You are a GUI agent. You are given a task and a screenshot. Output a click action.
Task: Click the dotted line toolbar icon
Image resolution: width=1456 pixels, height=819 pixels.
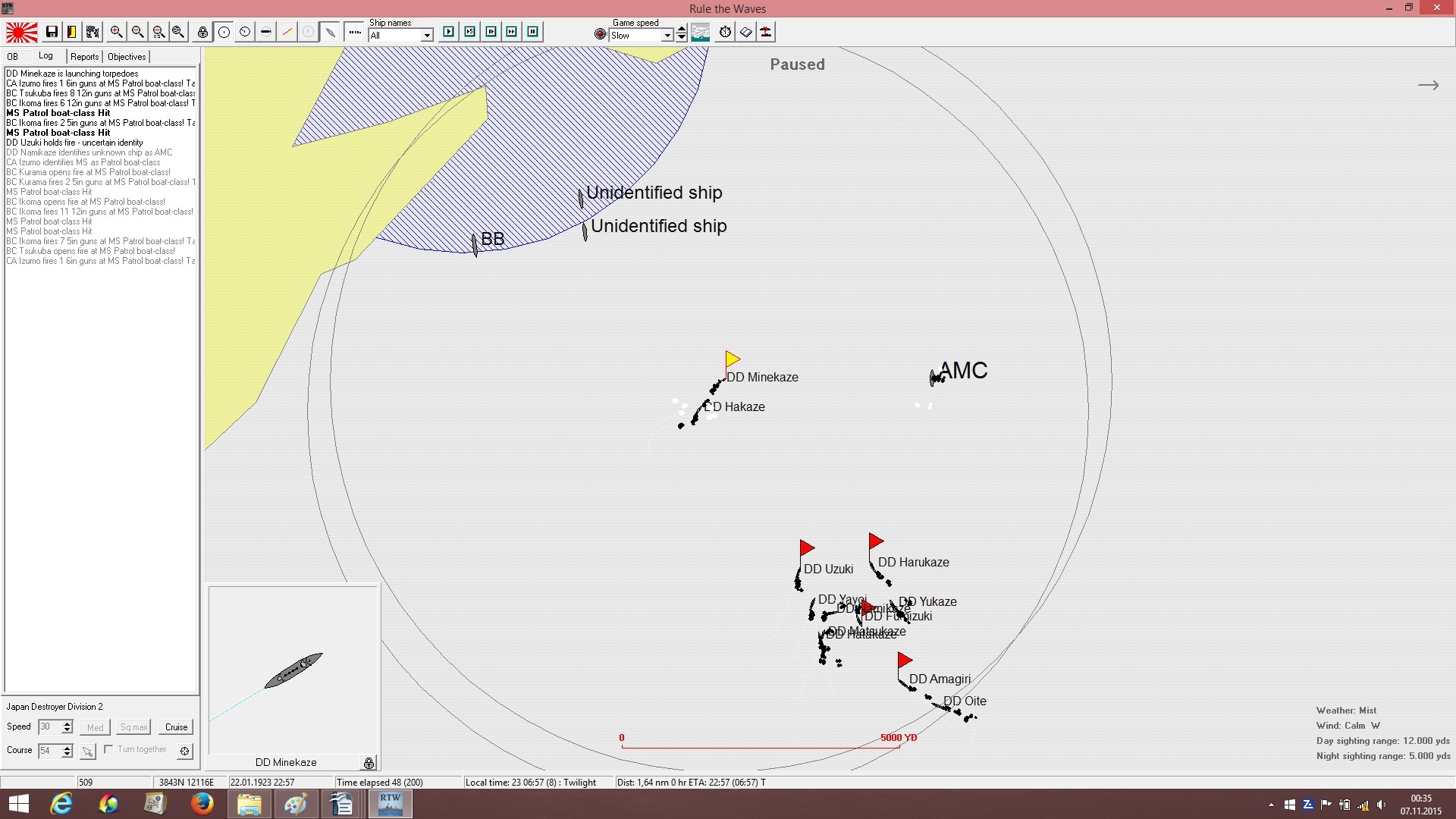(x=354, y=32)
